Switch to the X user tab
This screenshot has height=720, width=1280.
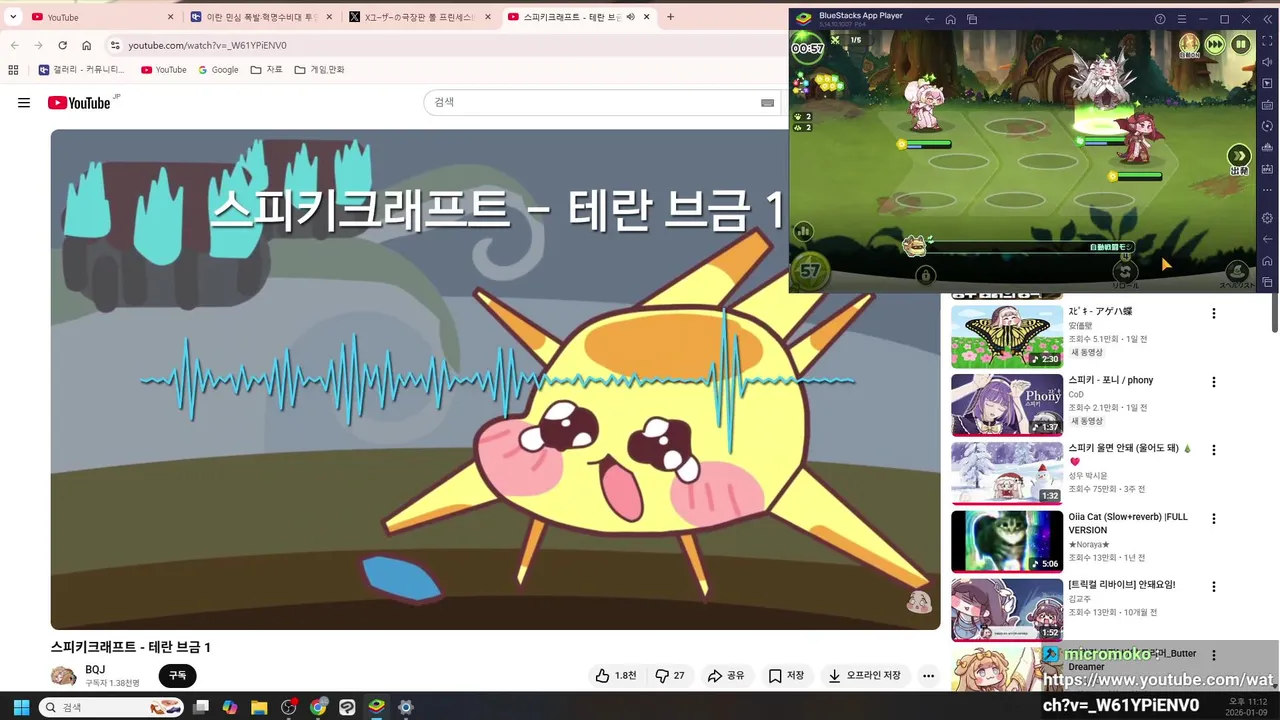[420, 17]
